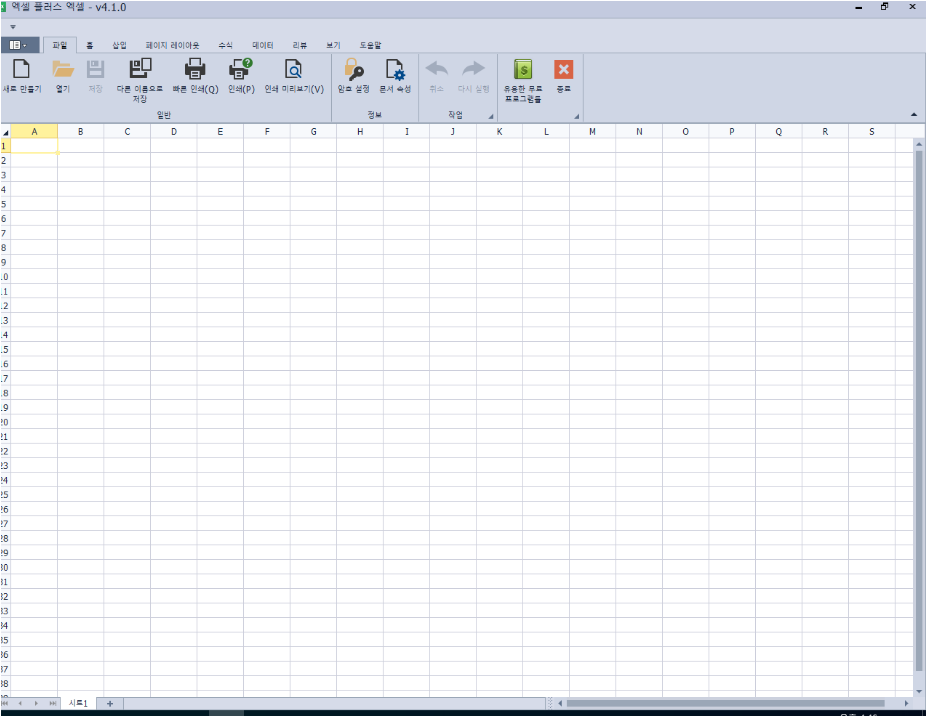926x717 pixels.
Task: Expand the dialog launcher beside 종료 group
Action: point(576,116)
